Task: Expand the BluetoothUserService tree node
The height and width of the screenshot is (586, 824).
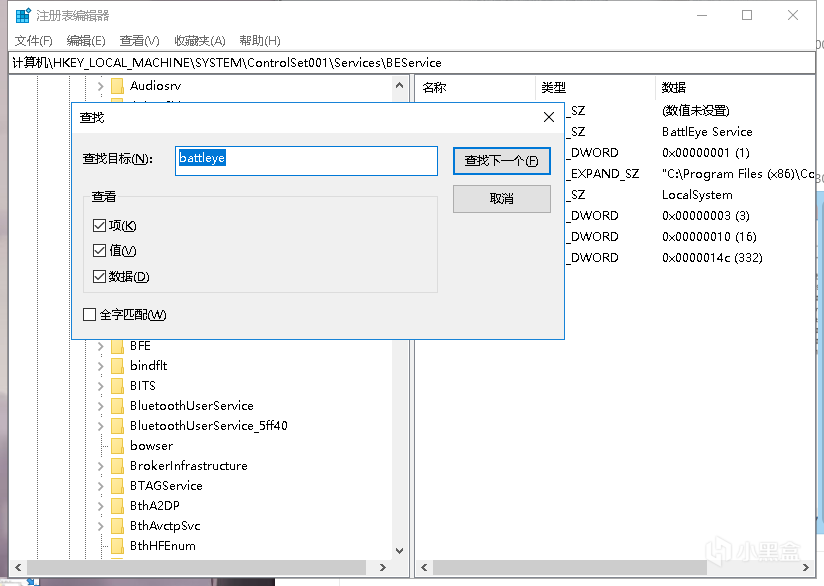Action: [x=99, y=406]
